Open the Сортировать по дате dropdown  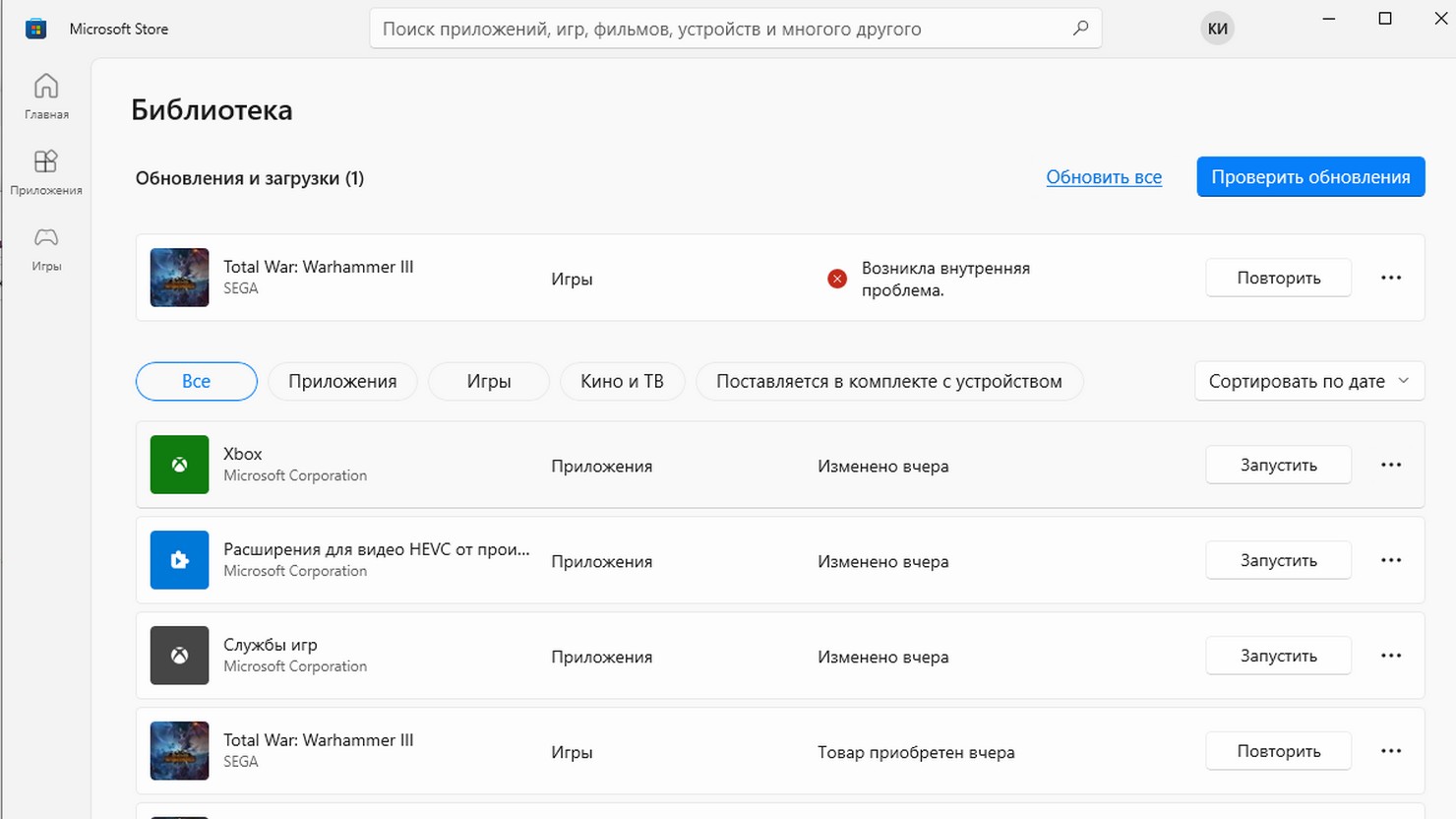(1309, 381)
